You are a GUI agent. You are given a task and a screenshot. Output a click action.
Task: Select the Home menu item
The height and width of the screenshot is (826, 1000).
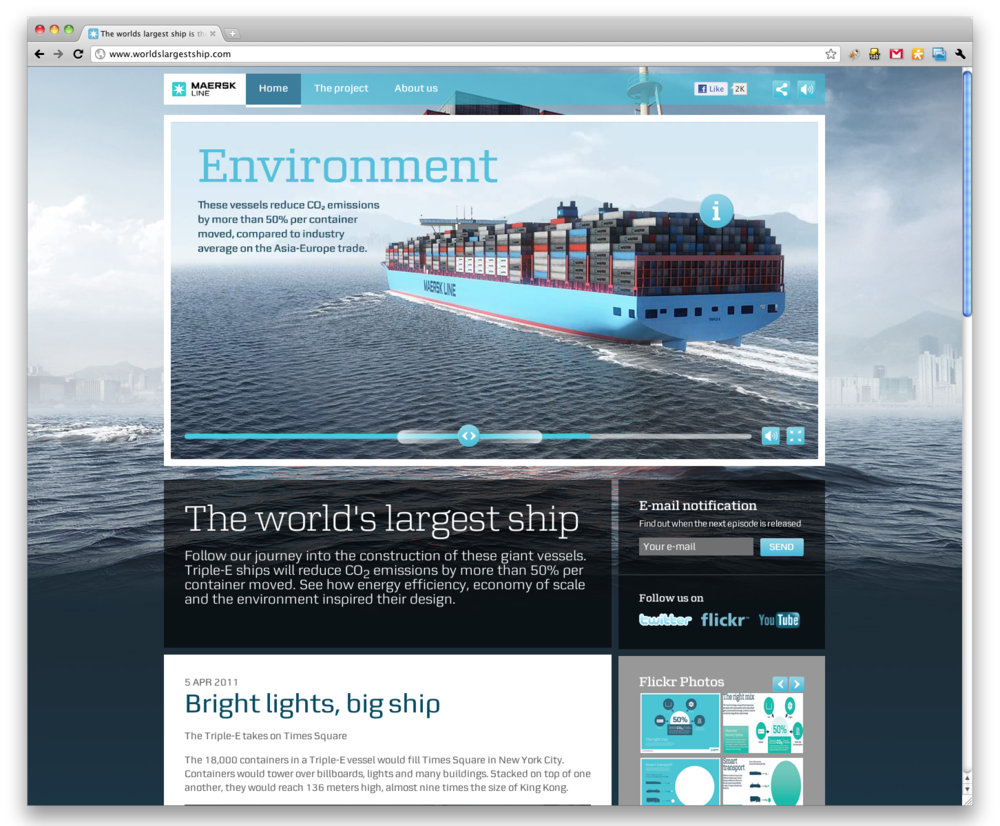pyautogui.click(x=273, y=89)
